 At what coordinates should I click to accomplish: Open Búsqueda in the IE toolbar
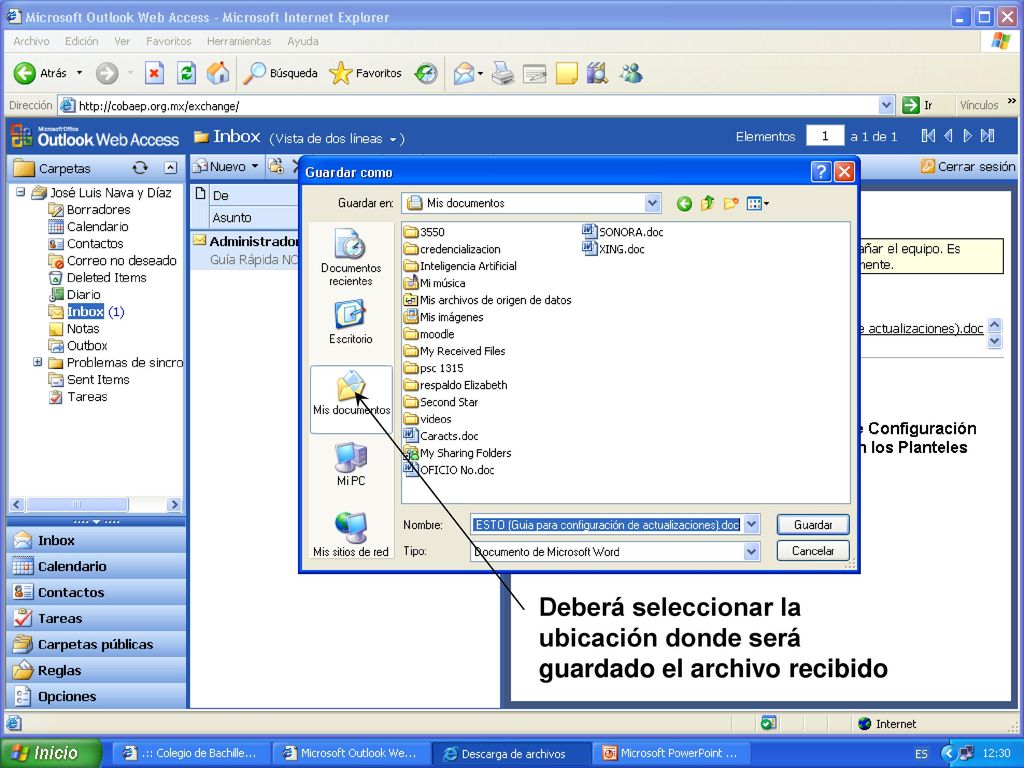click(x=280, y=73)
